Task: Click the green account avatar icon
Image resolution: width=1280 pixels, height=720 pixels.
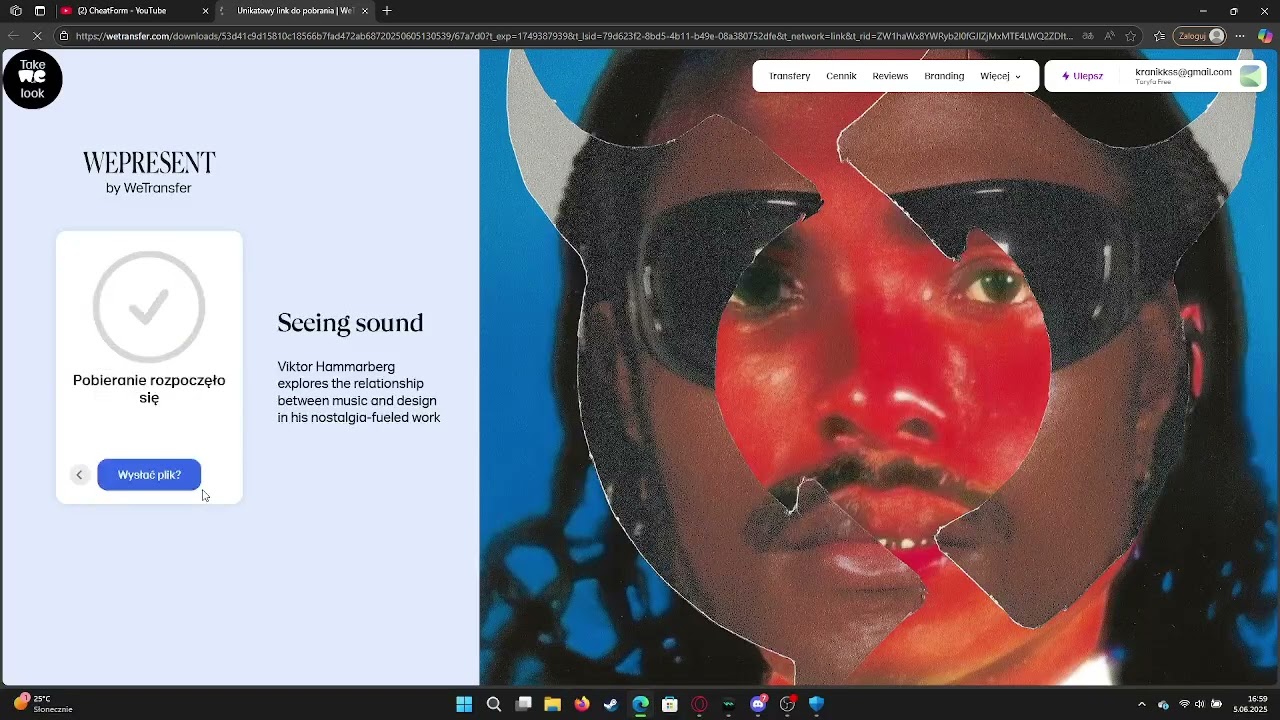Action: [x=1250, y=76]
